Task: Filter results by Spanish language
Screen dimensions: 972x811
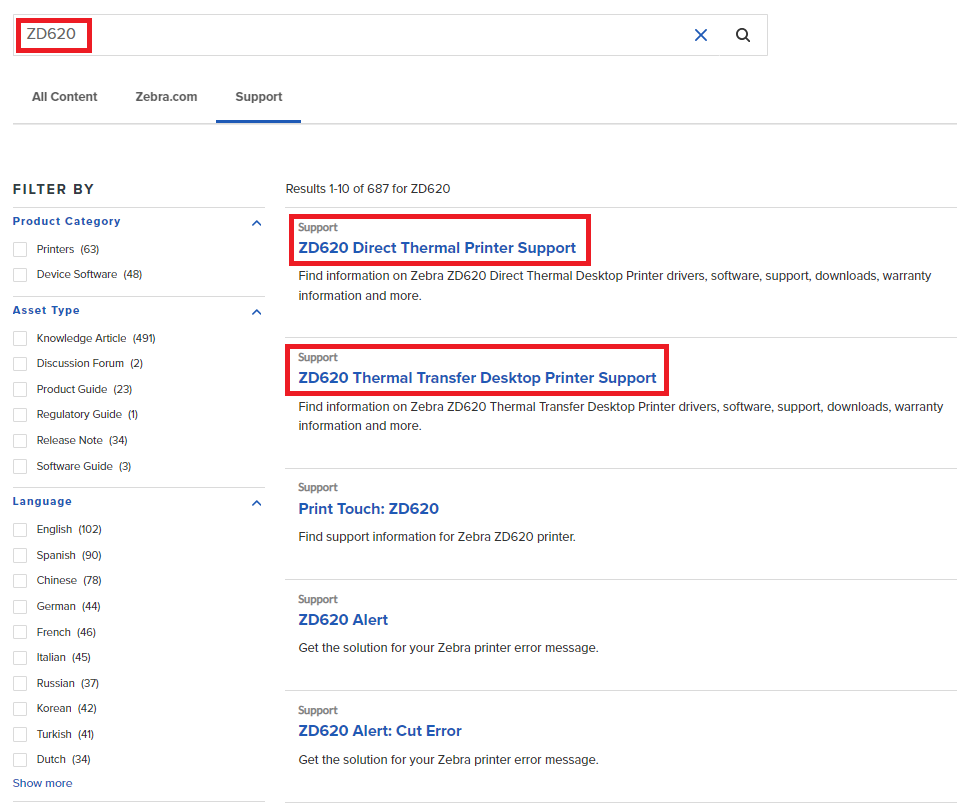Action: point(20,555)
